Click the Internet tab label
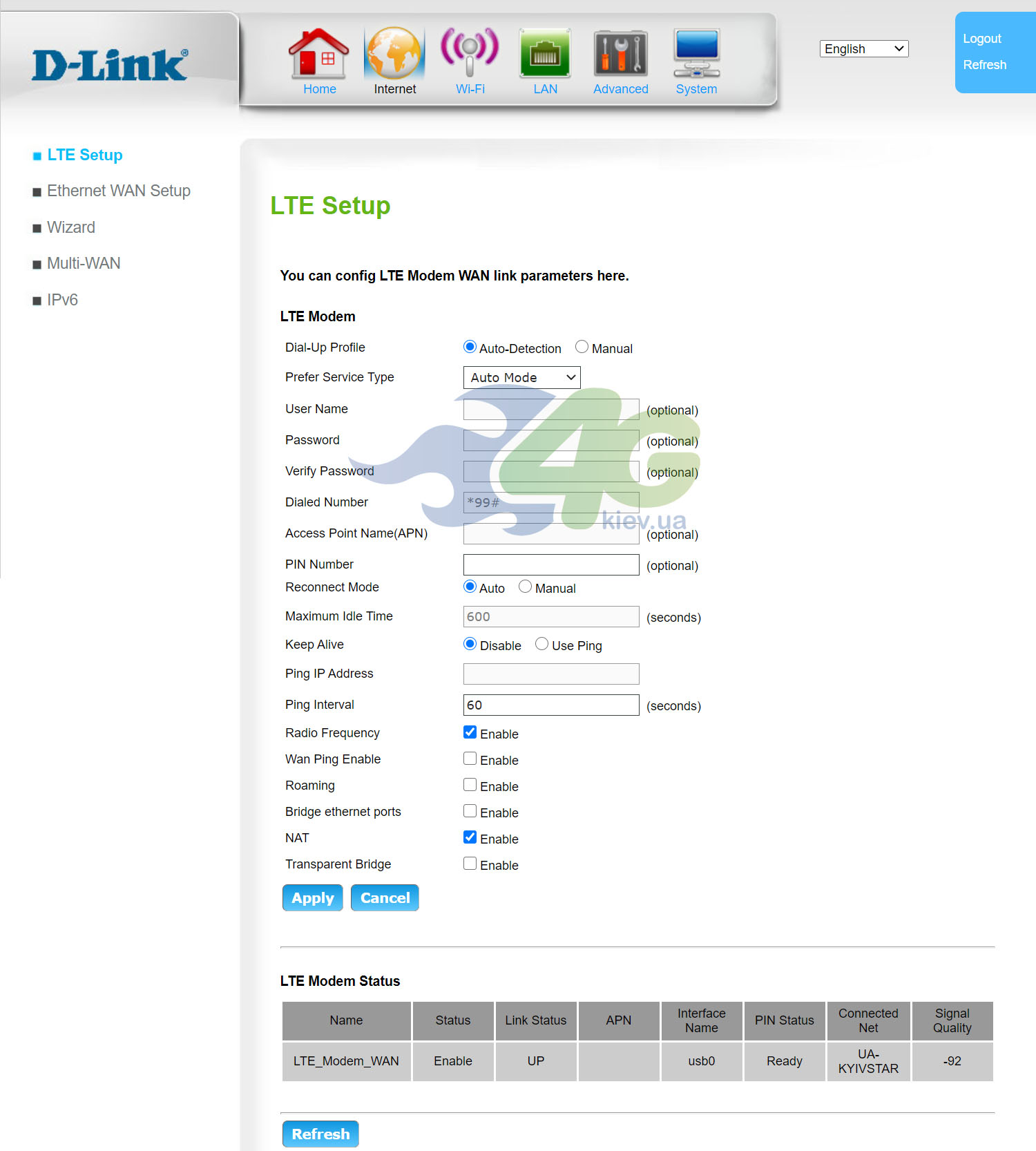Viewport: 1036px width, 1151px height. coord(395,89)
